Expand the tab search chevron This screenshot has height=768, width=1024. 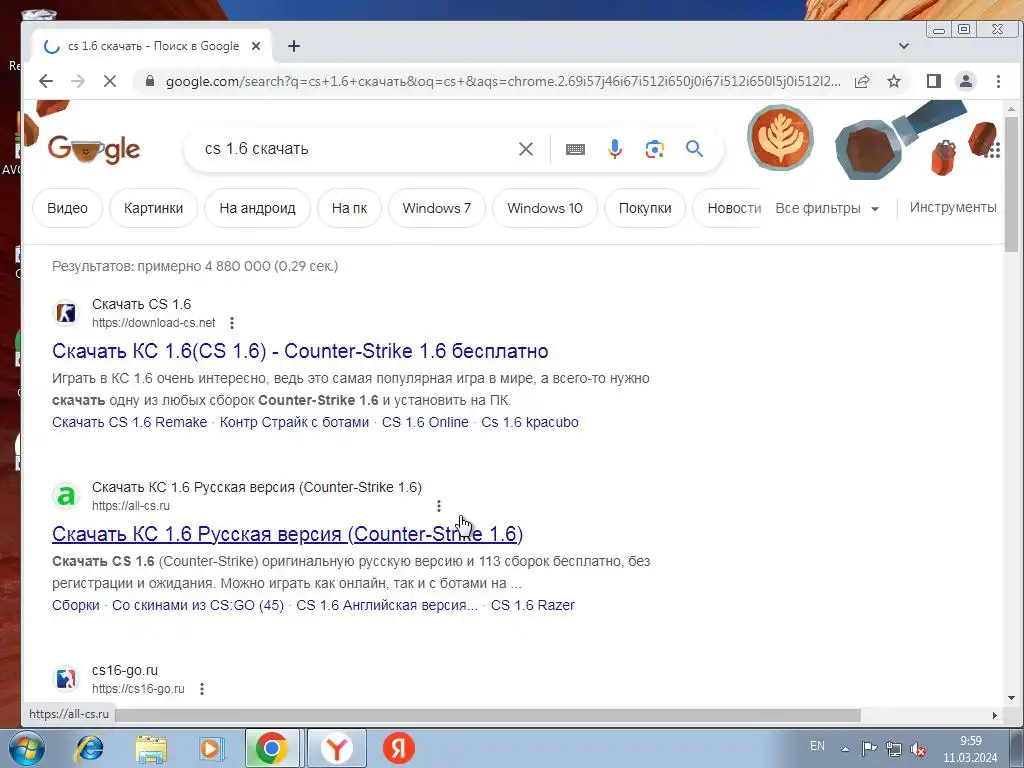(904, 46)
